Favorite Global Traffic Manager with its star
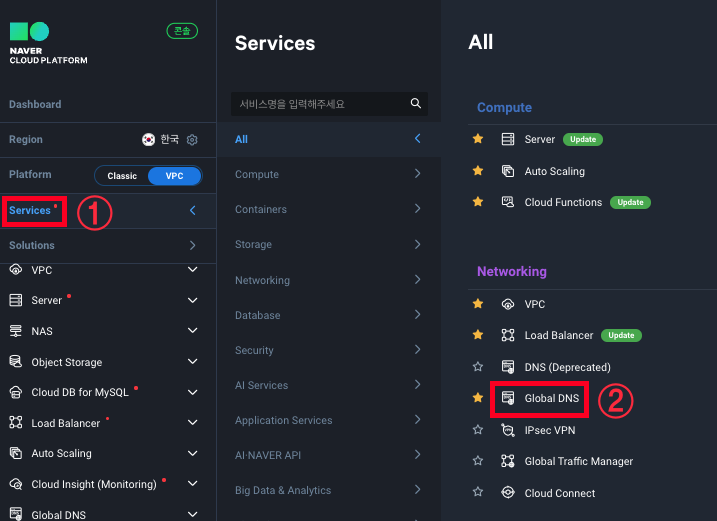 [478, 461]
